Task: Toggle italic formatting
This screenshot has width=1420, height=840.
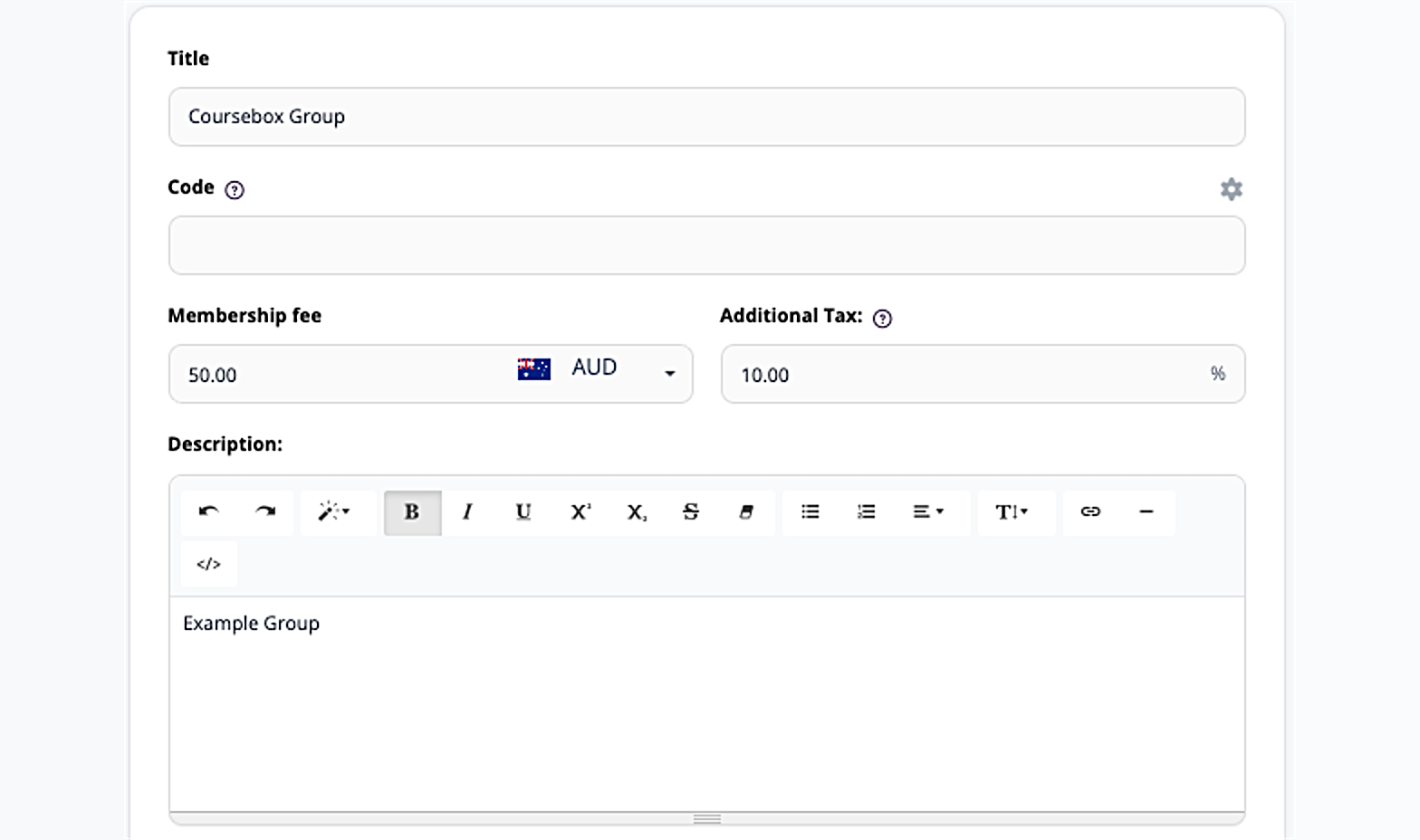Action: coord(468,512)
